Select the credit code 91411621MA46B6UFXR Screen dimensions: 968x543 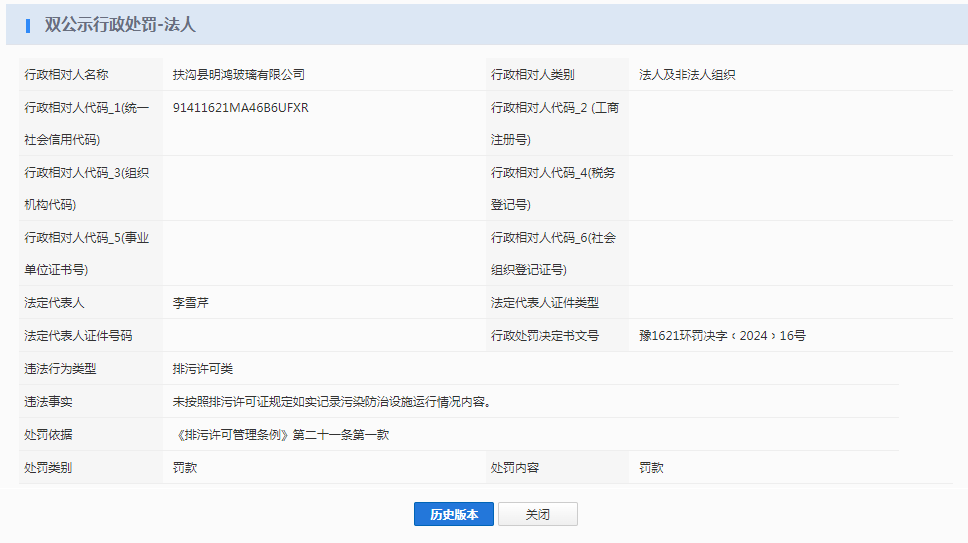click(241, 107)
